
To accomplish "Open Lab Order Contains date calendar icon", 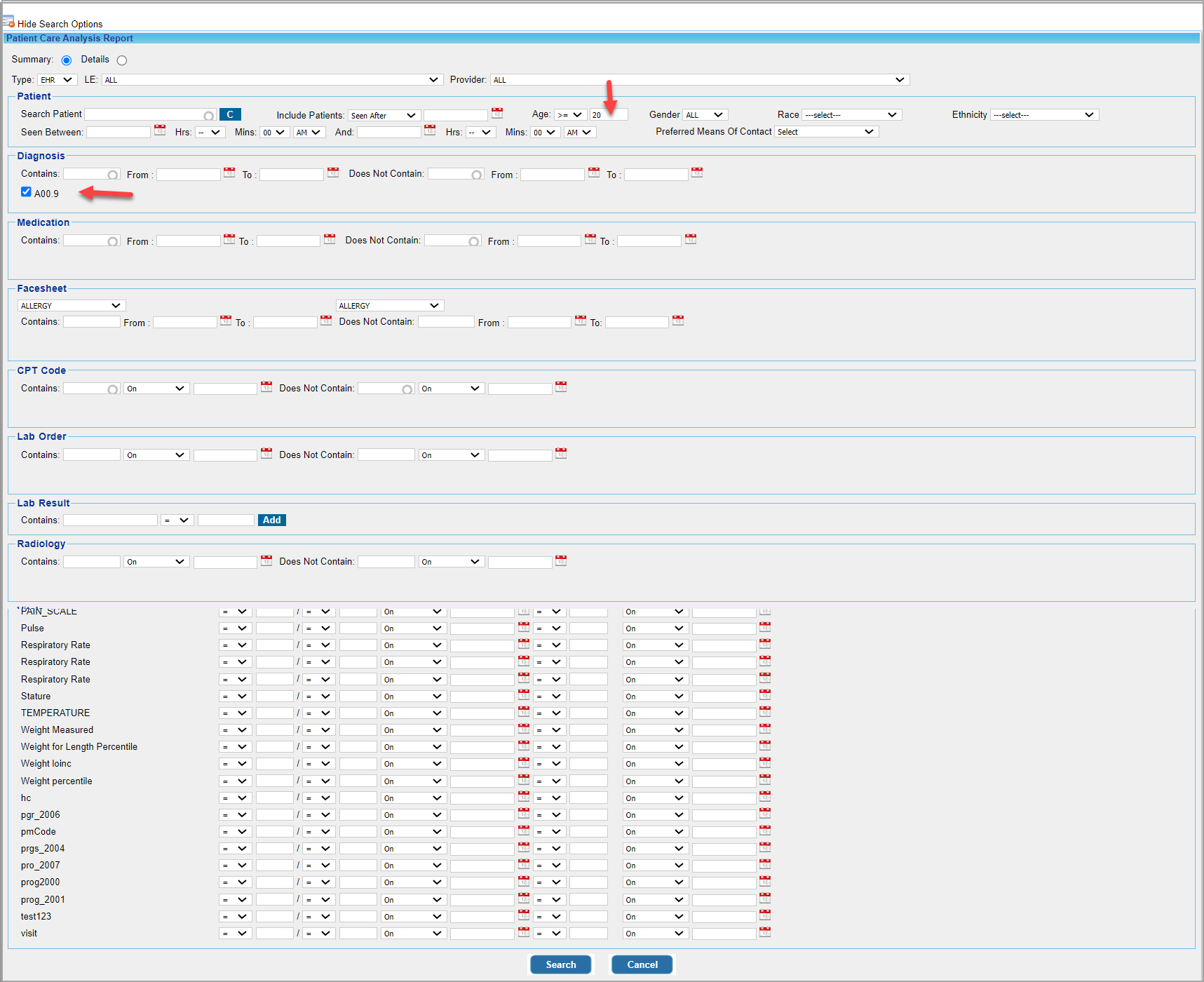I will tap(266, 454).
